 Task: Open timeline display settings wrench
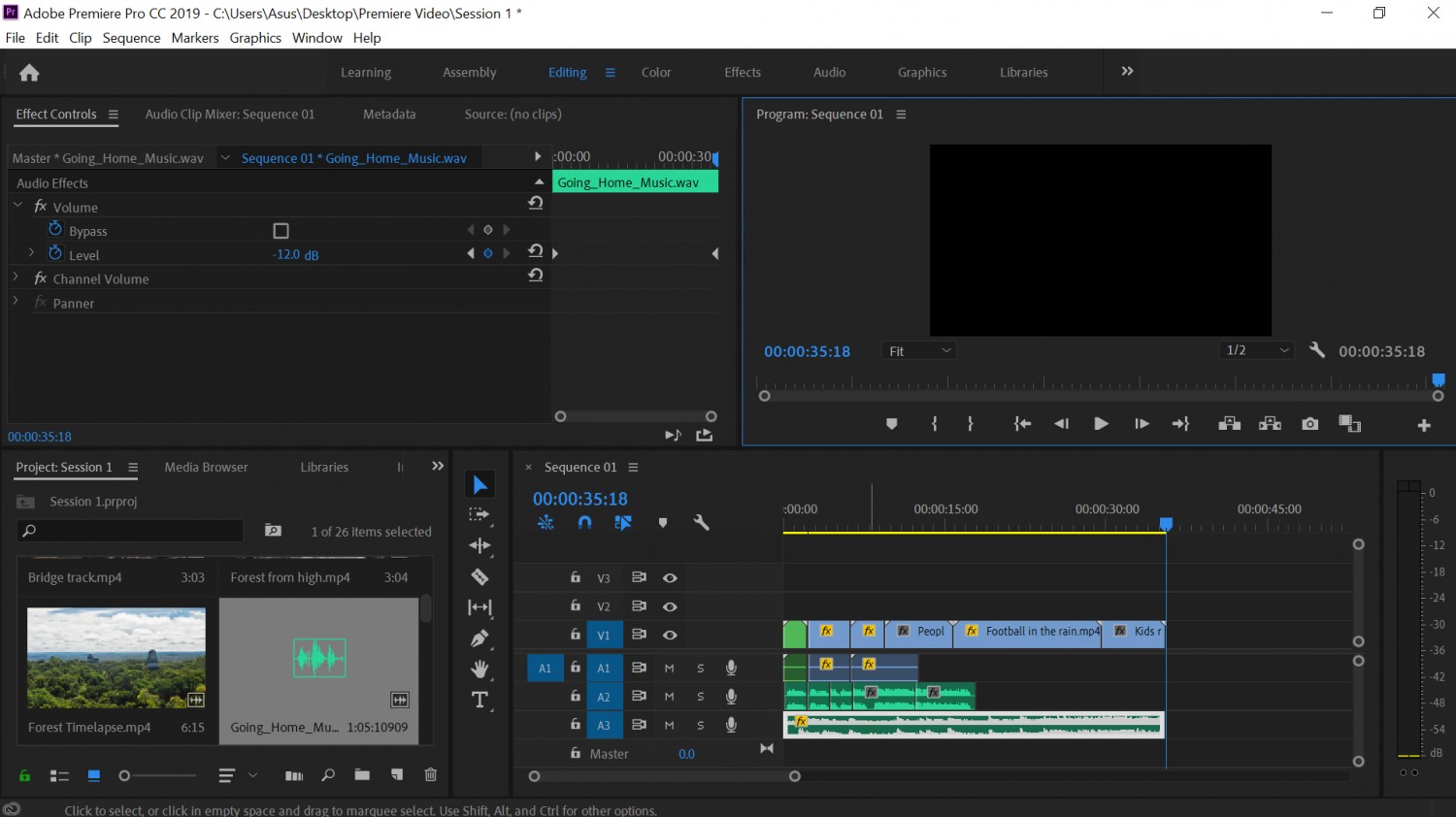[701, 522]
